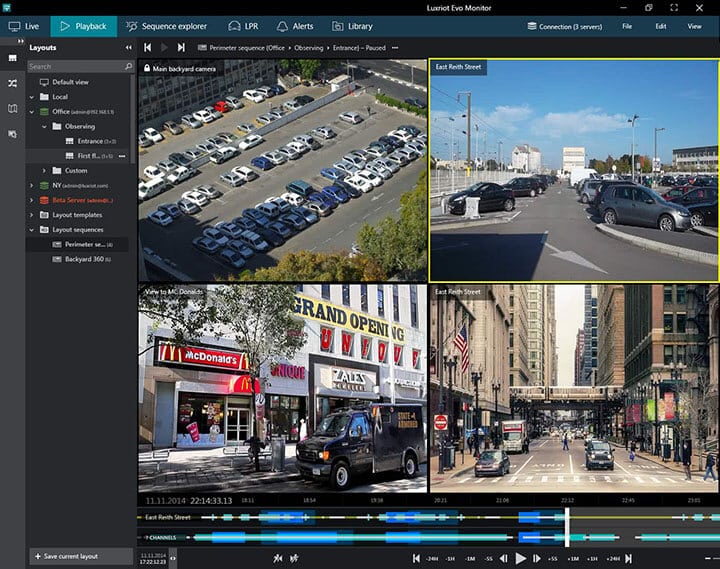The width and height of the screenshot is (720, 569).
Task: Collapse the Office server tree node
Action: coord(32,112)
